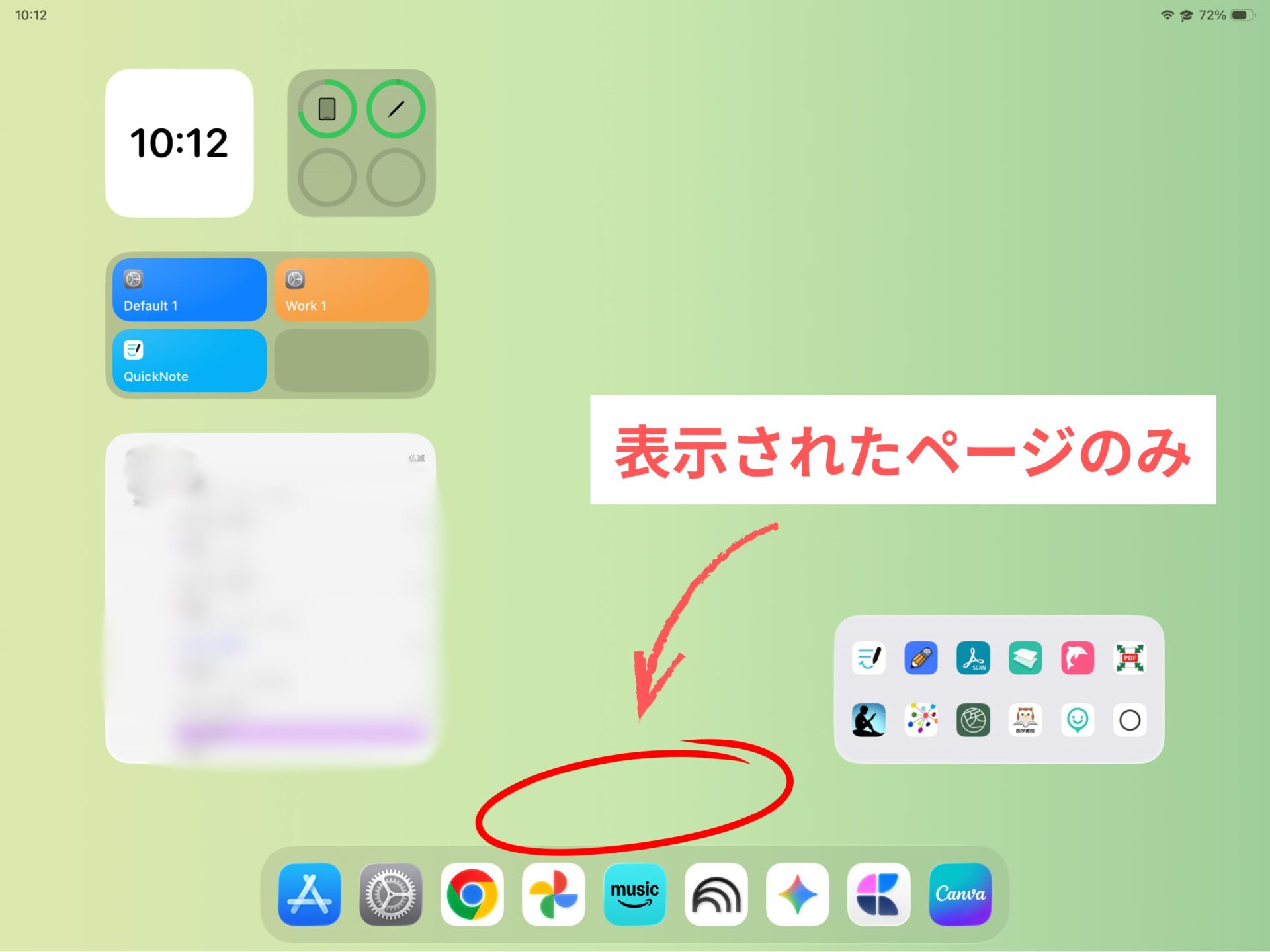This screenshot has width=1270, height=952.
Task: Open Amazon Music app
Action: point(634,894)
